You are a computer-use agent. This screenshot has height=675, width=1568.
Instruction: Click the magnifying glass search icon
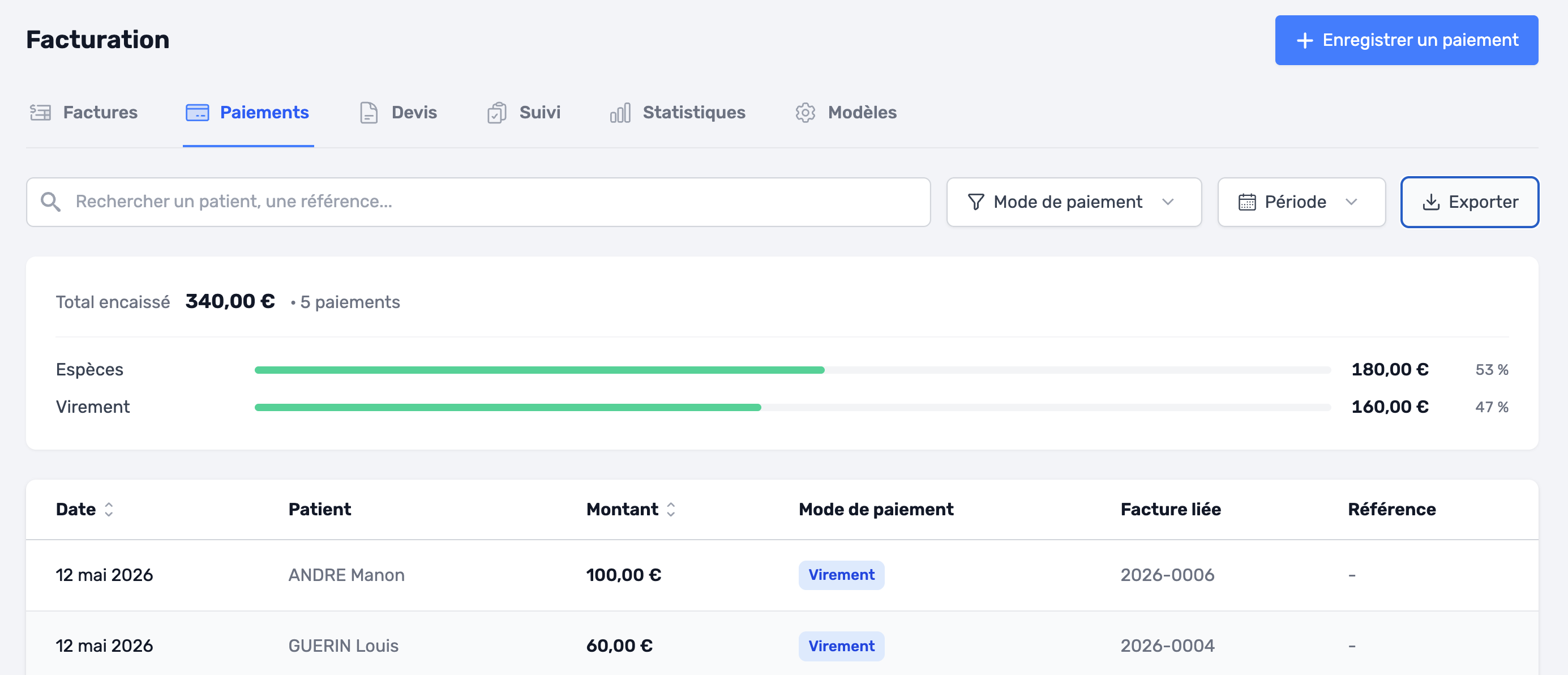tap(50, 202)
